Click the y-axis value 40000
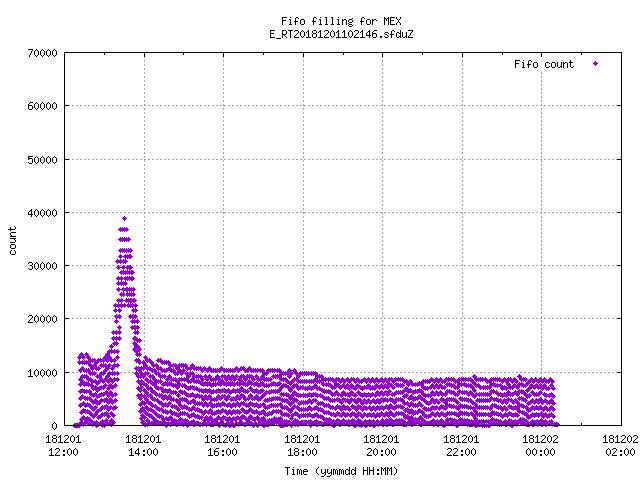Viewport: 640px width, 480px height. pos(42,213)
